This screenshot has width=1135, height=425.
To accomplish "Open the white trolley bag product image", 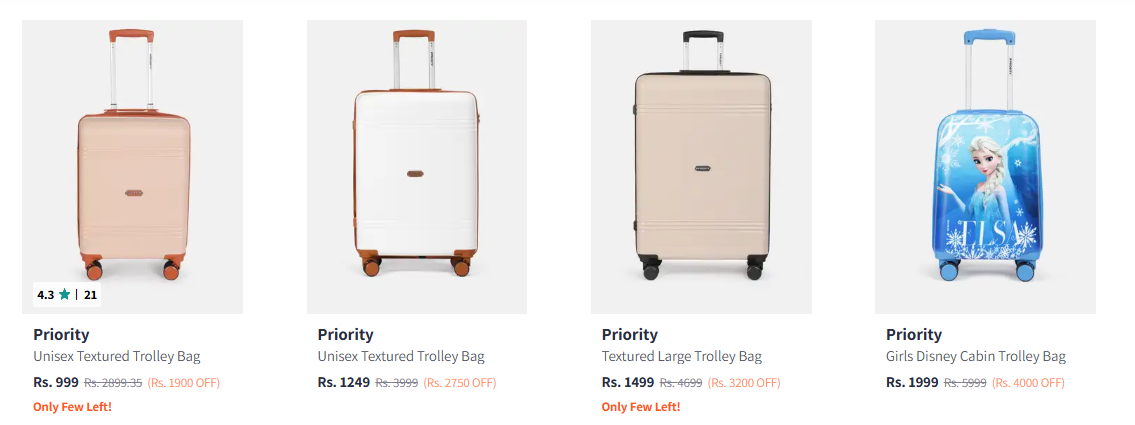I will click(x=416, y=160).
